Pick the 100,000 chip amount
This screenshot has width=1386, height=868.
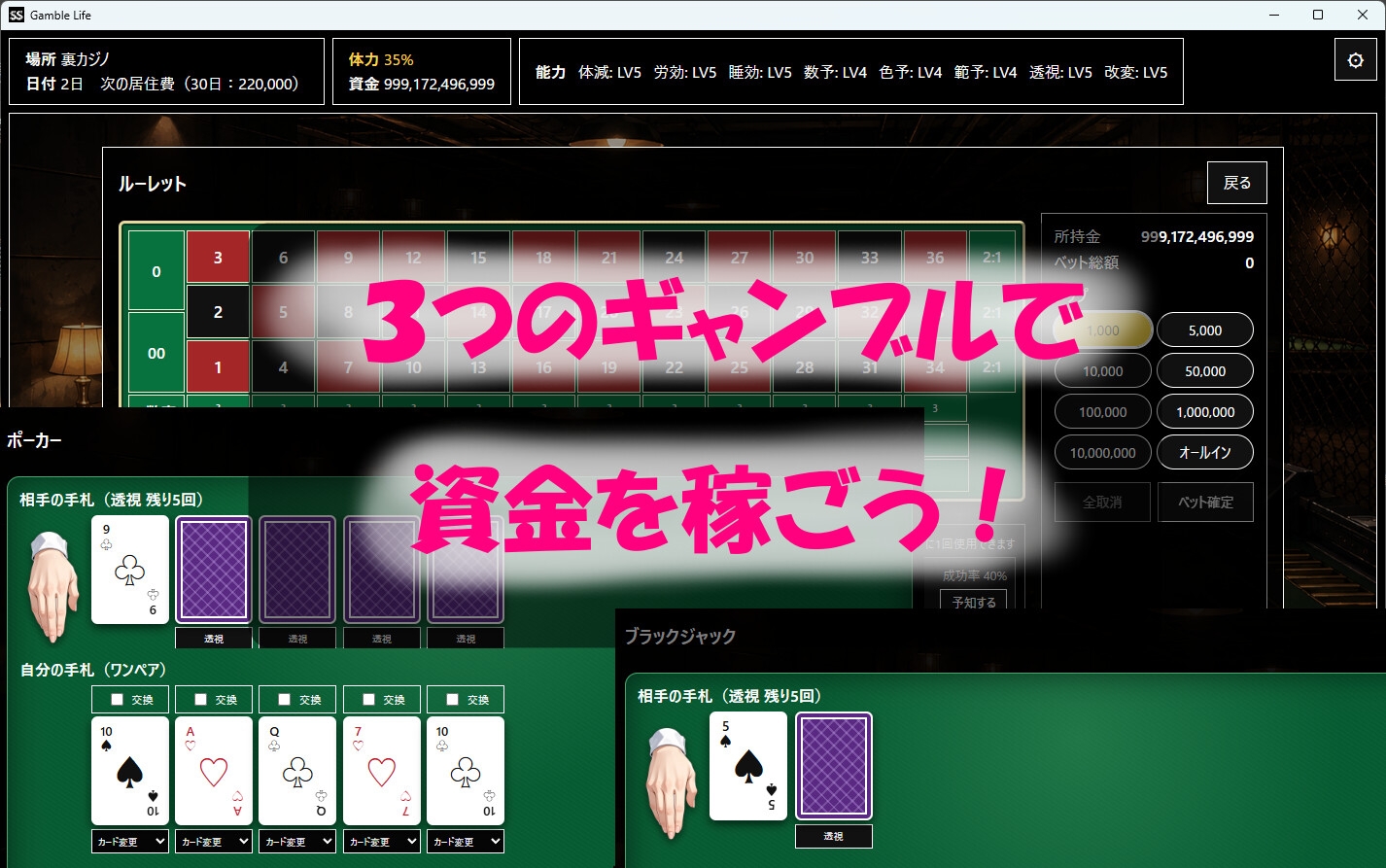tap(1103, 412)
